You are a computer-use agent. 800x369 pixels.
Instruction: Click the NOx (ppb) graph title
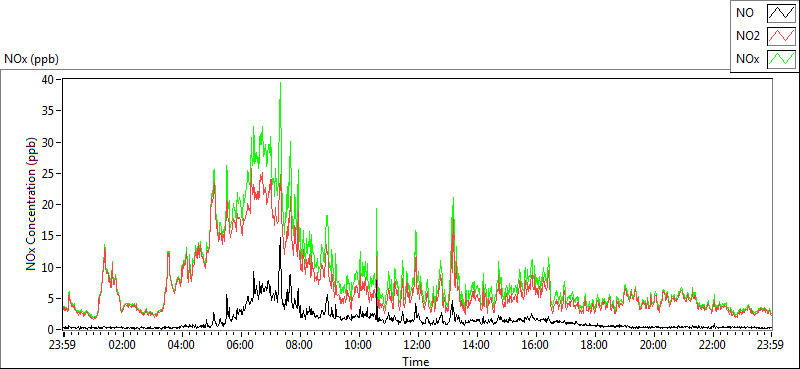click(x=32, y=59)
